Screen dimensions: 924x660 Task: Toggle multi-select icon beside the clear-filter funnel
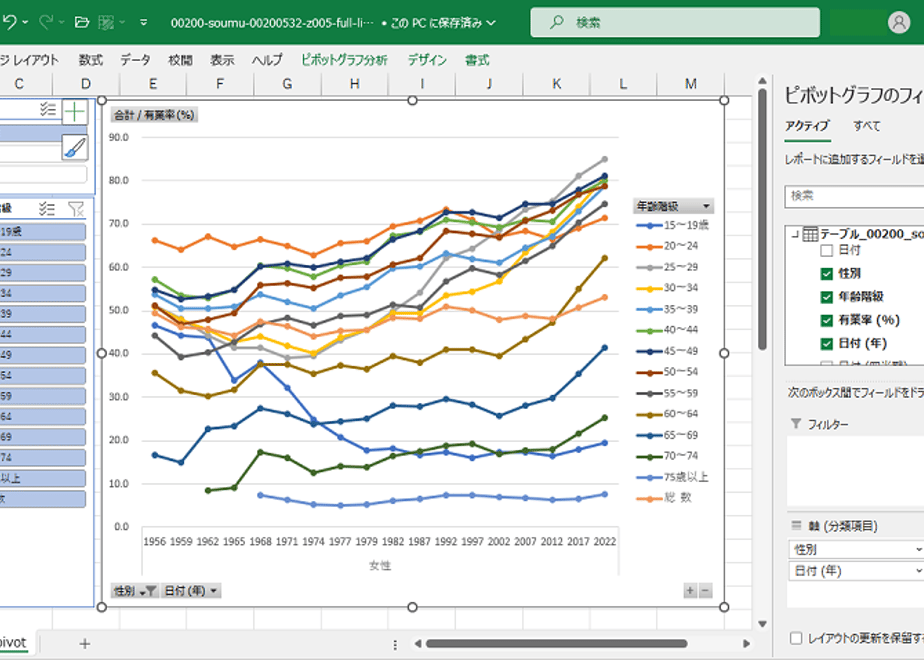tap(47, 208)
